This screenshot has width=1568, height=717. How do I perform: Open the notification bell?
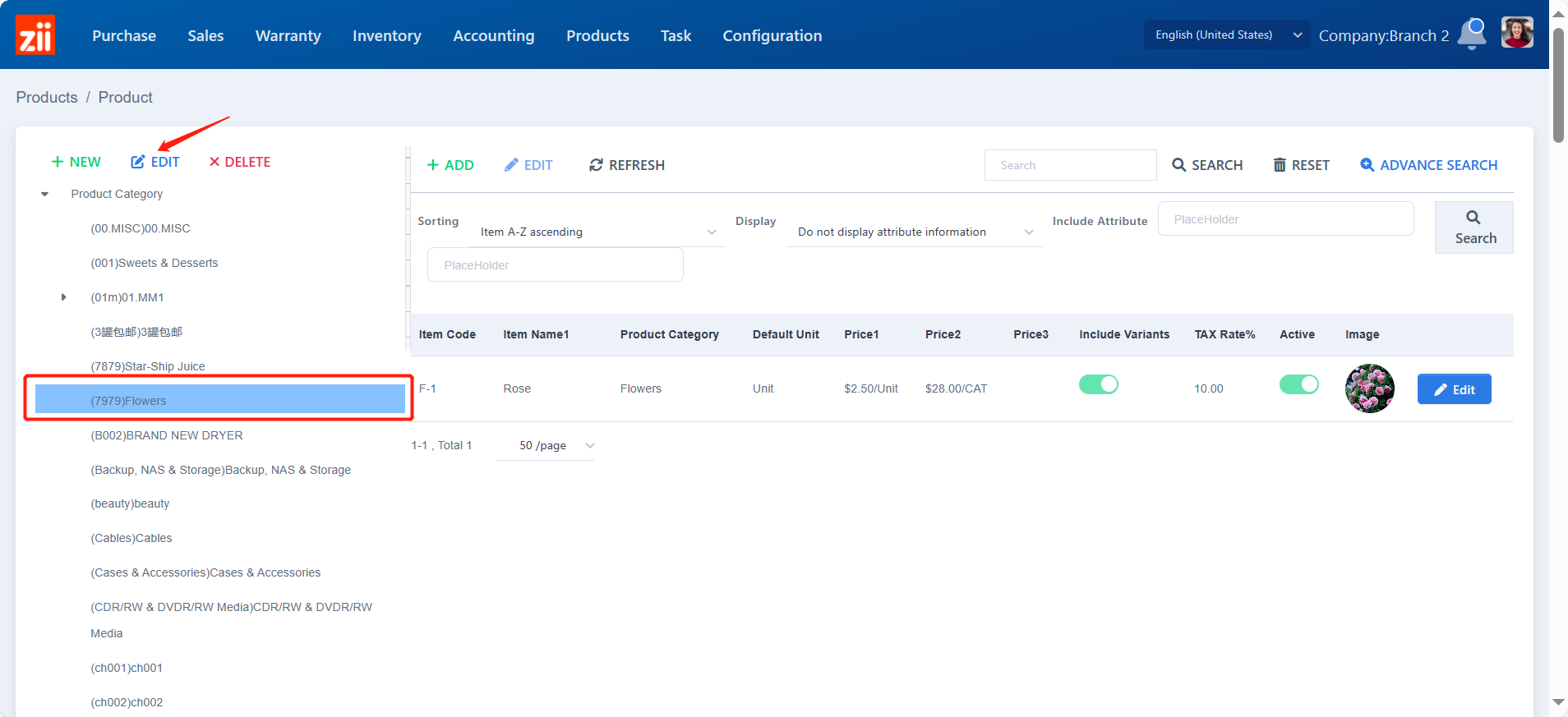click(x=1472, y=34)
